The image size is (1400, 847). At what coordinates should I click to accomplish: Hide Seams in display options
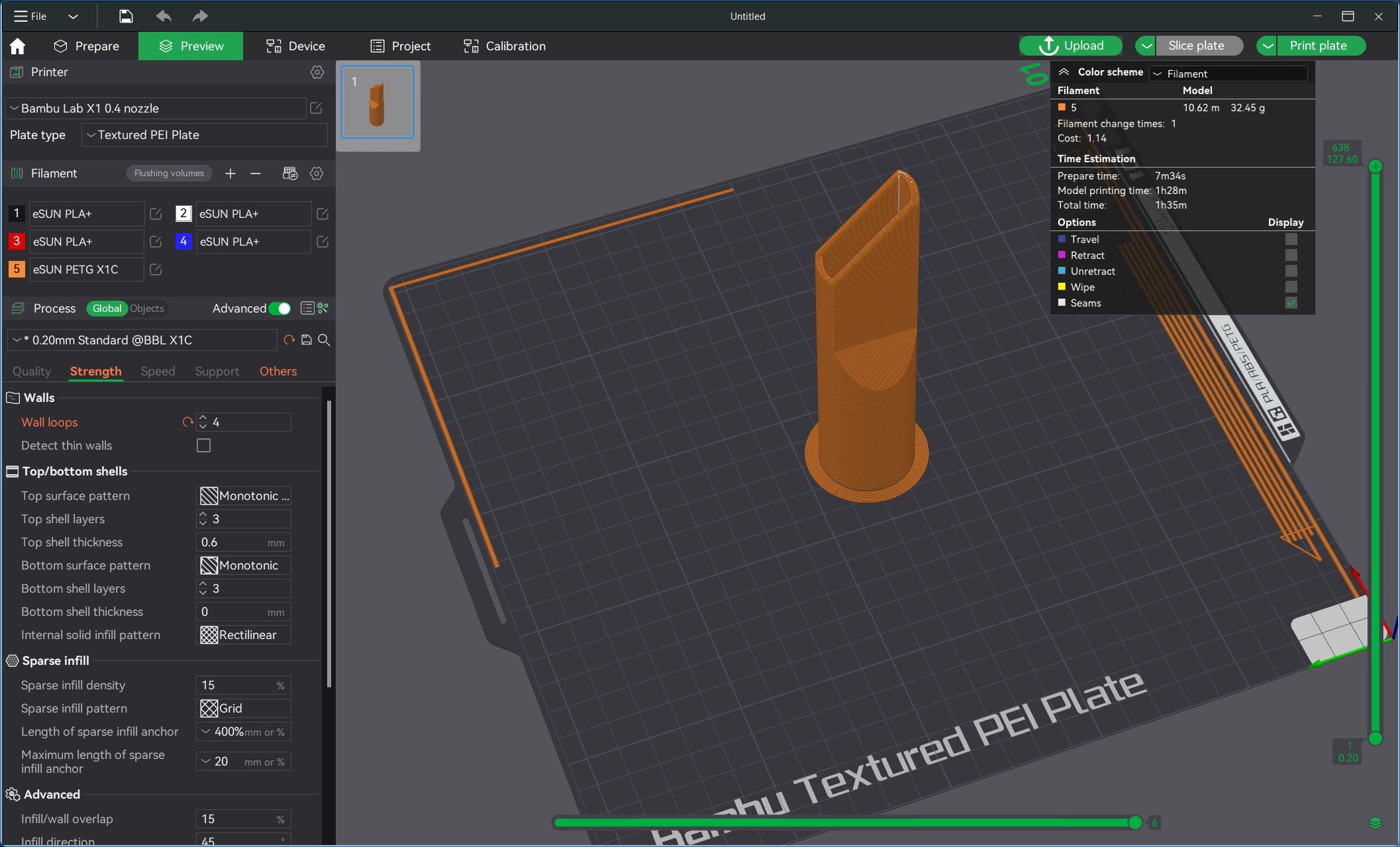pos(1291,303)
